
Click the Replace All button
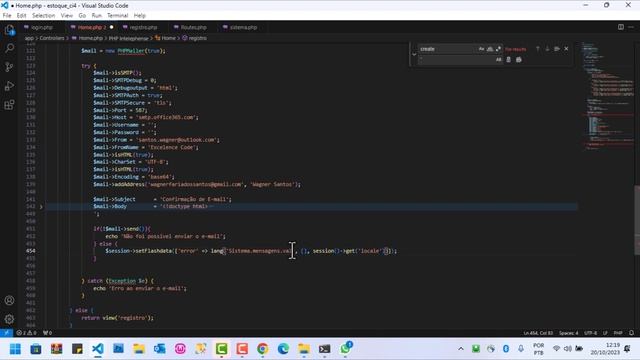pyautogui.click(x=519, y=60)
